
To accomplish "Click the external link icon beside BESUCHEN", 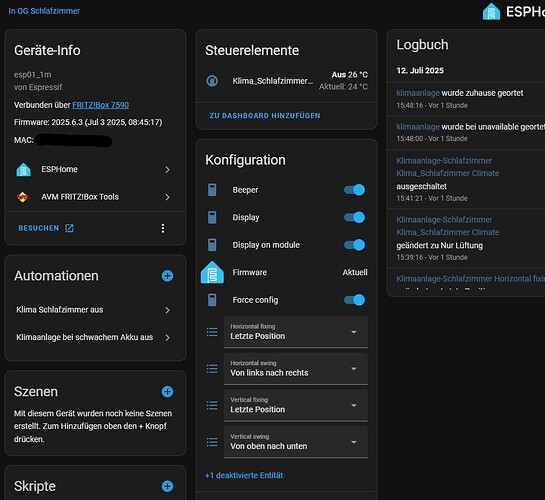I will (69, 228).
